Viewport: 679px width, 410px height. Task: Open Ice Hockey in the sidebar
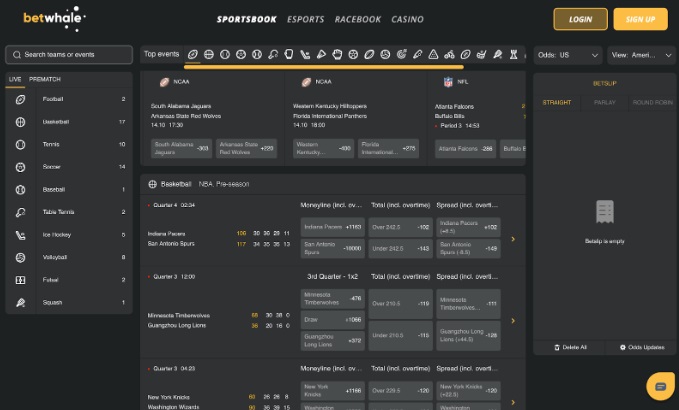click(x=58, y=234)
